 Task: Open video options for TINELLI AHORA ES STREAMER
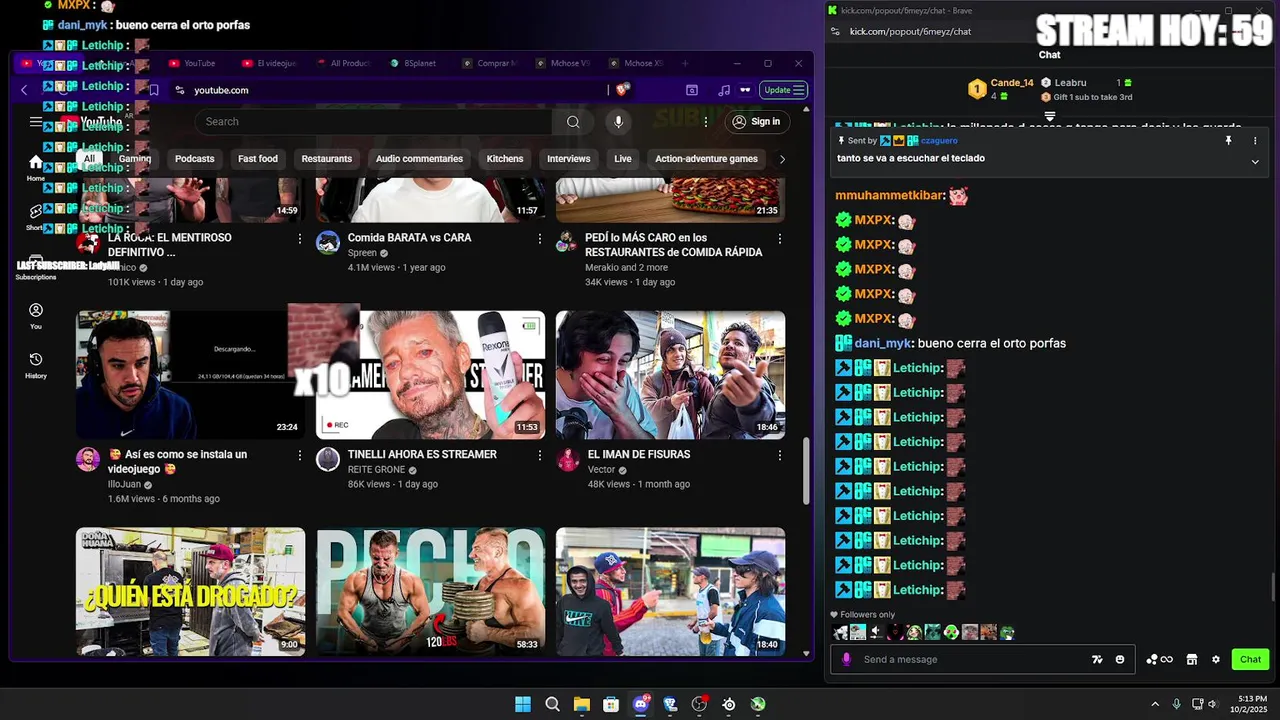(540, 455)
